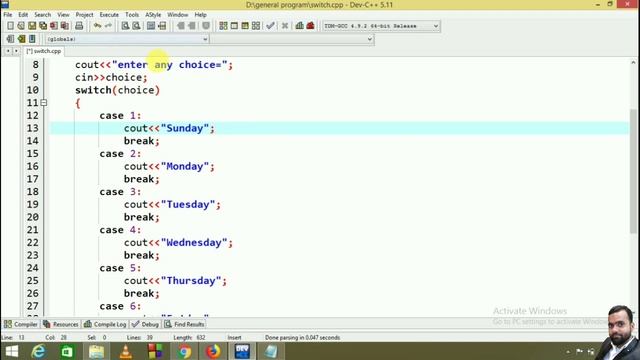640x360 pixels.
Task: Click the Replace toolbar icon
Action: (x=136, y=26)
